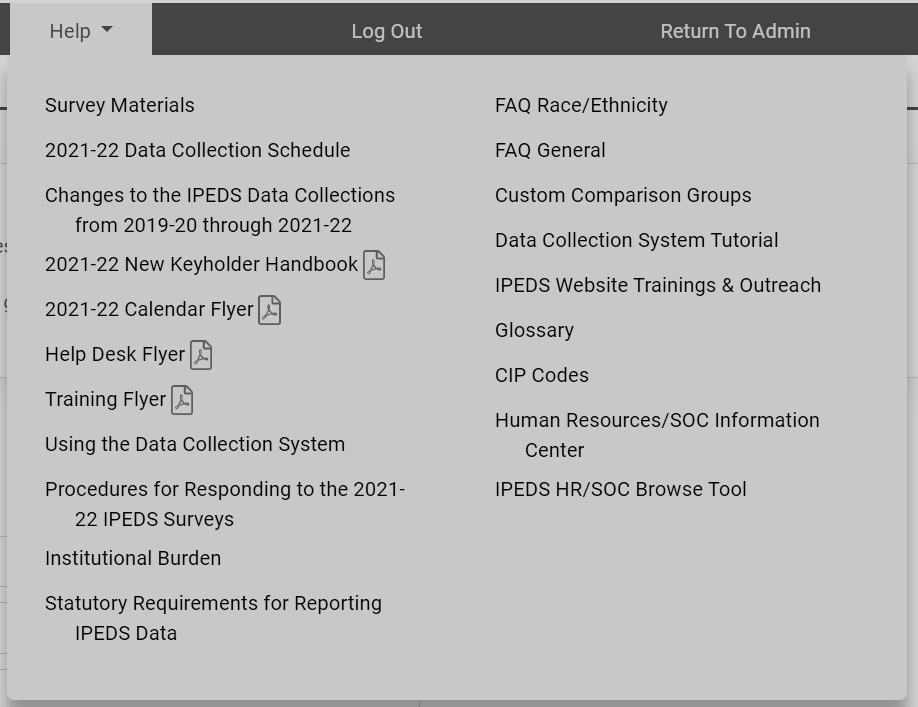Open 2021-22 Data Collection Schedule
This screenshot has height=707, width=918.
click(198, 150)
